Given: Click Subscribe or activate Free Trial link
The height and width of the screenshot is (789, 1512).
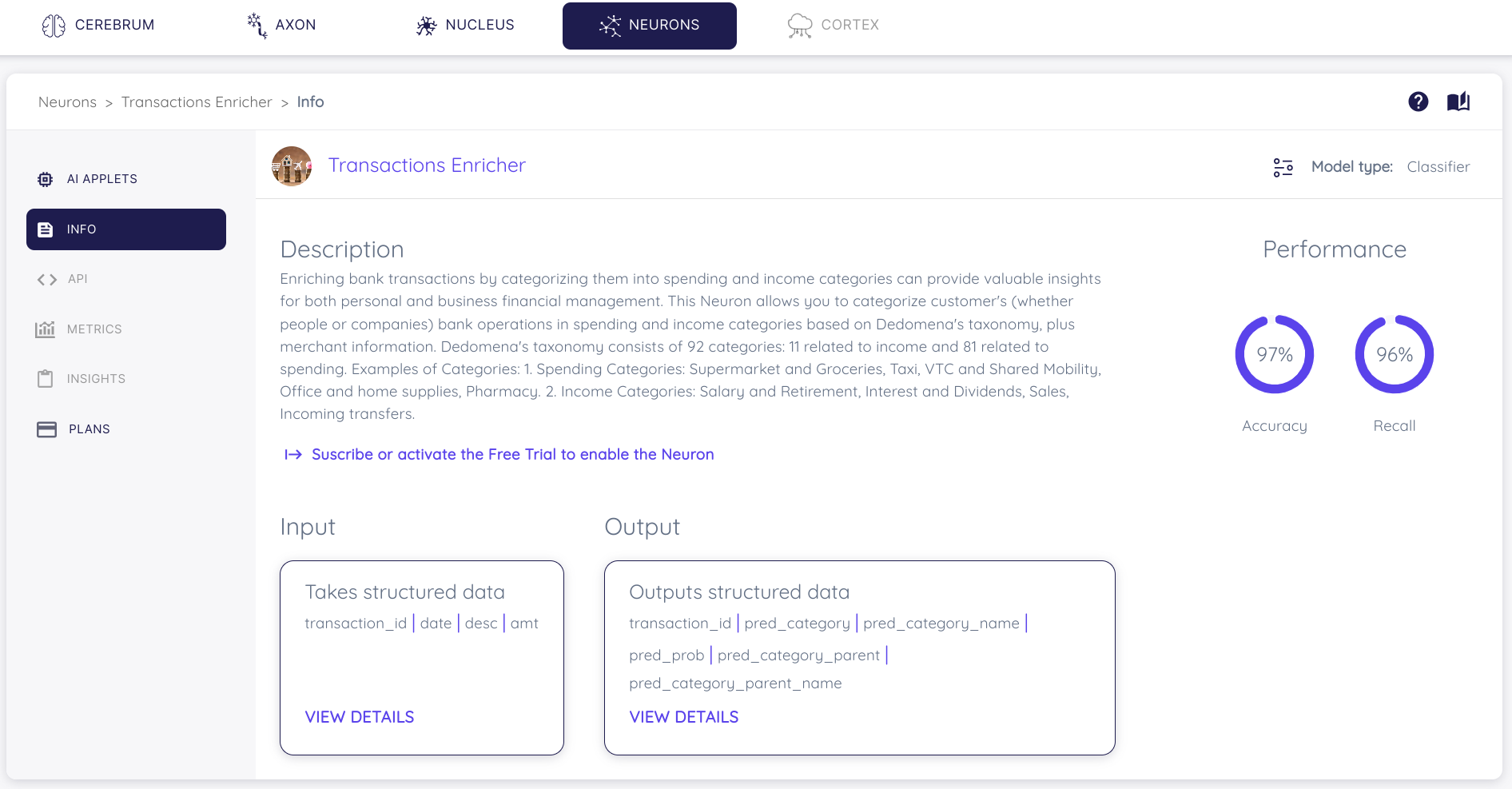Looking at the screenshot, I should (x=513, y=454).
